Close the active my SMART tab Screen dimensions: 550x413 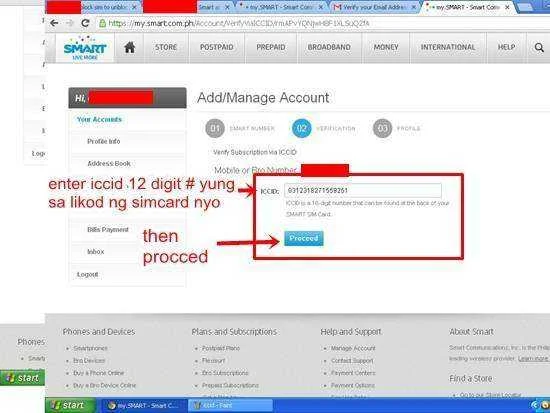tap(507, 7)
